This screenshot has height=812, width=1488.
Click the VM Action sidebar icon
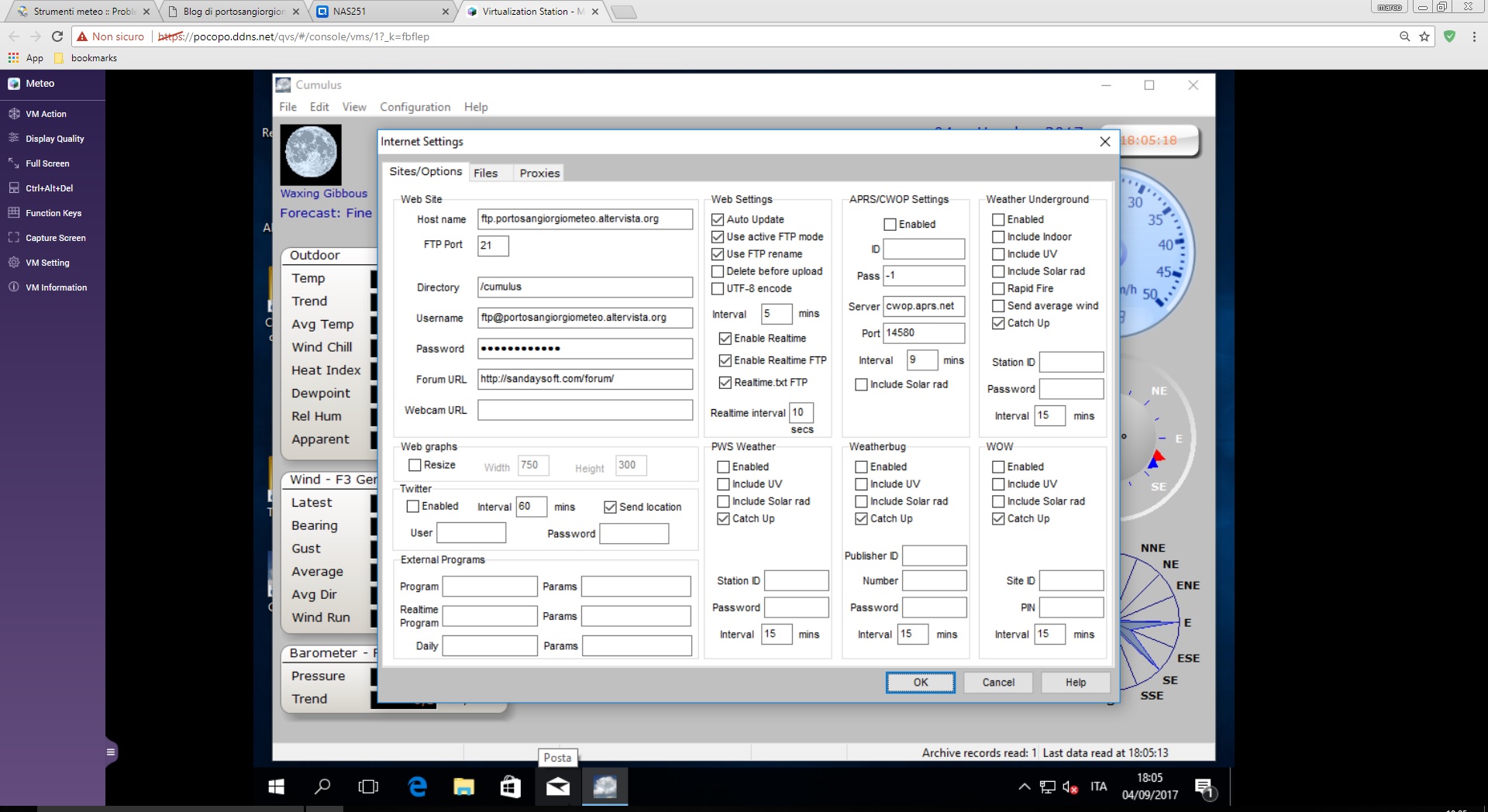[14, 114]
